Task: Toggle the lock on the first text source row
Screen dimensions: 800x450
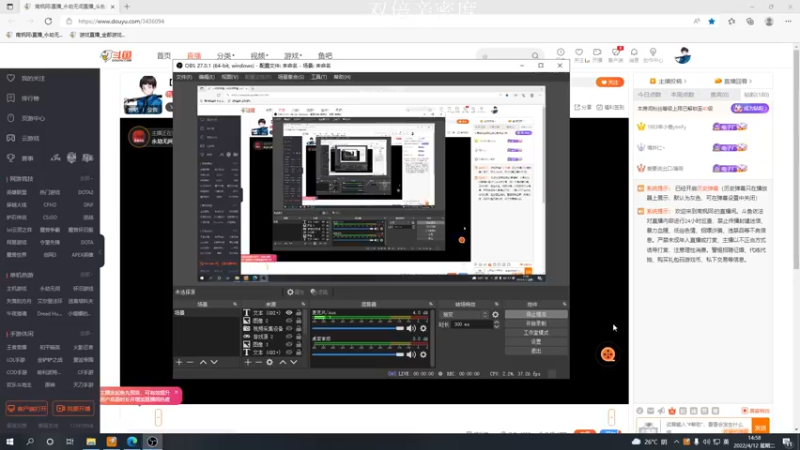Action: tap(299, 313)
